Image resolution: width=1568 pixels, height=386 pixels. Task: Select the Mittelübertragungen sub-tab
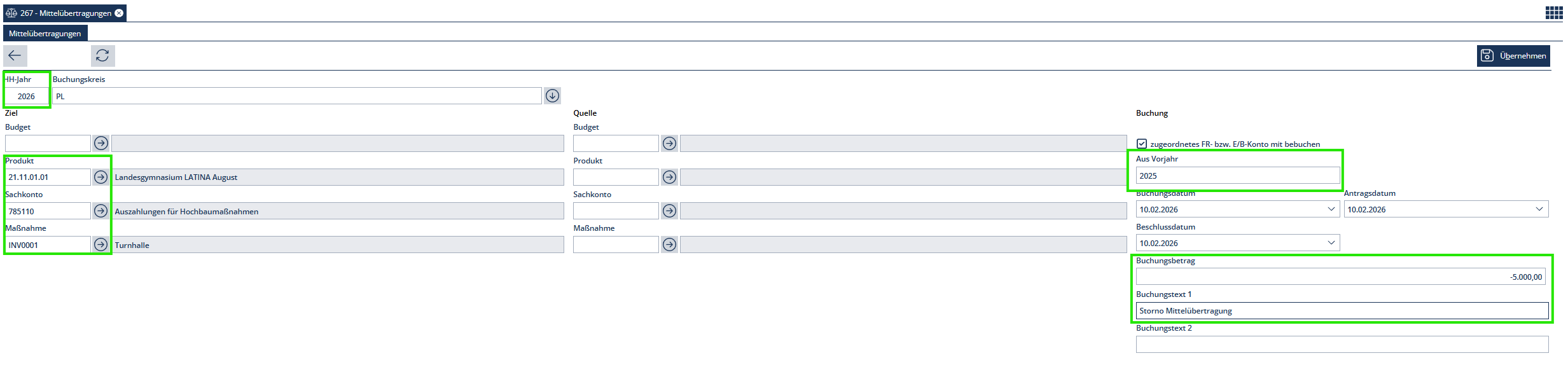tap(45, 34)
